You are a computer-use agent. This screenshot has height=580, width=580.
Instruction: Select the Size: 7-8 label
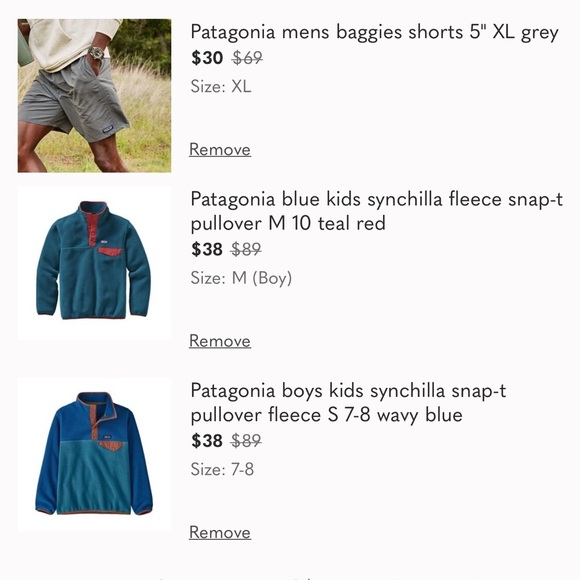[x=222, y=469]
